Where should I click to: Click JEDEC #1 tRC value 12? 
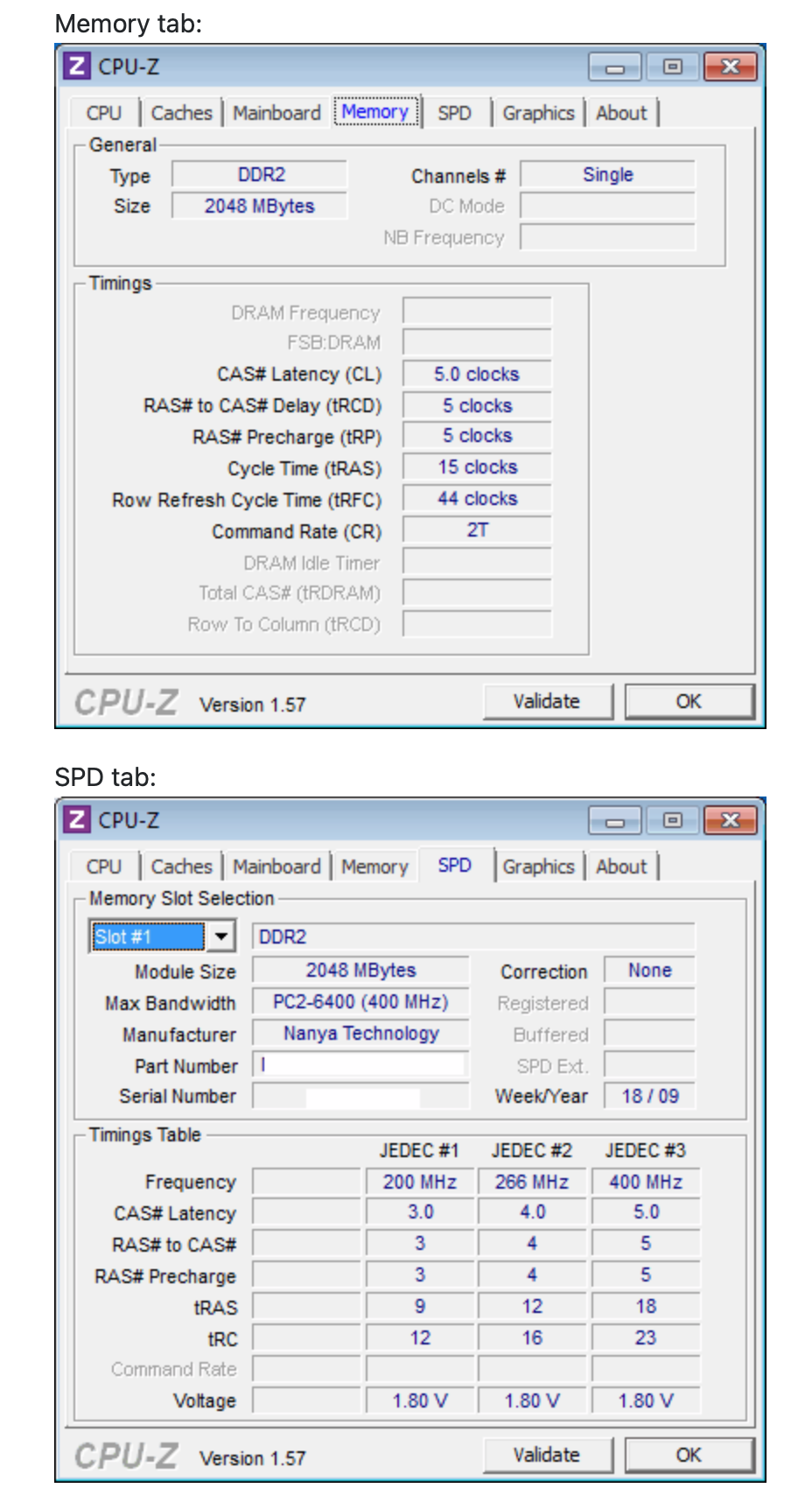point(420,1338)
